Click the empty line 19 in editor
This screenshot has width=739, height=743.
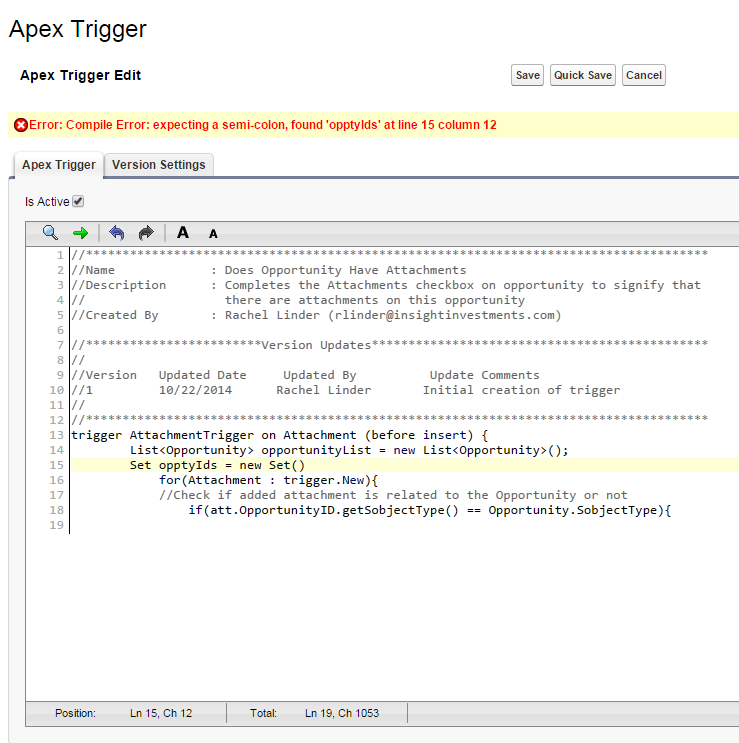point(300,525)
